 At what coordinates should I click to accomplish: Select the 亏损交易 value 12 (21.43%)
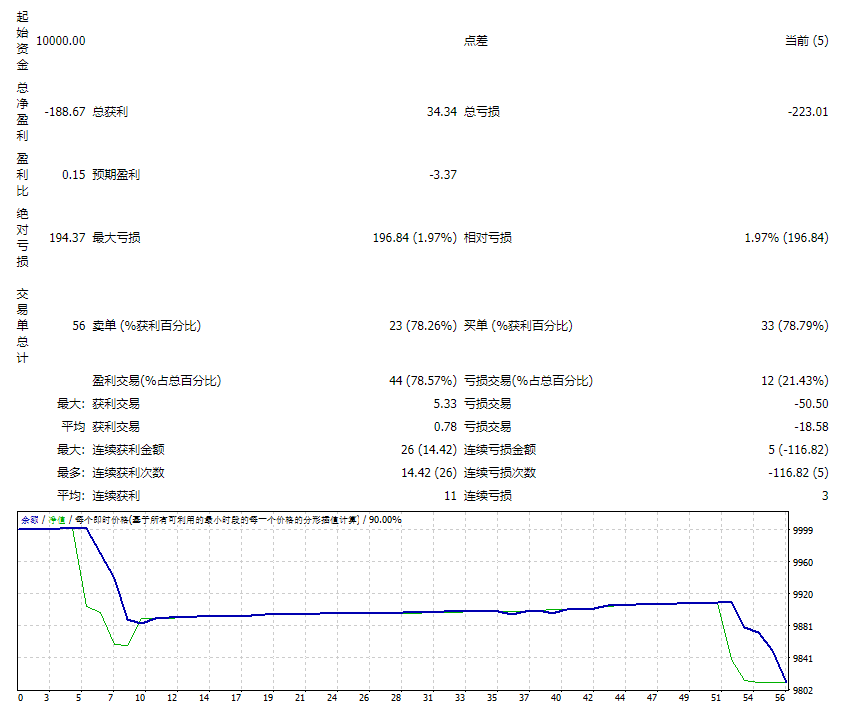click(x=794, y=381)
